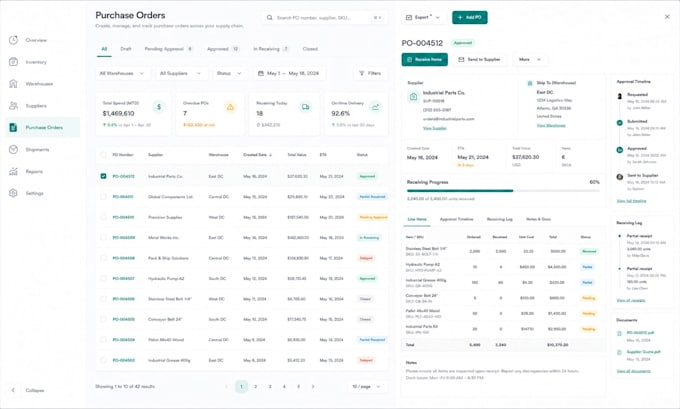680x409 pixels.
Task: Open the Status filter dropdown
Action: [229, 73]
